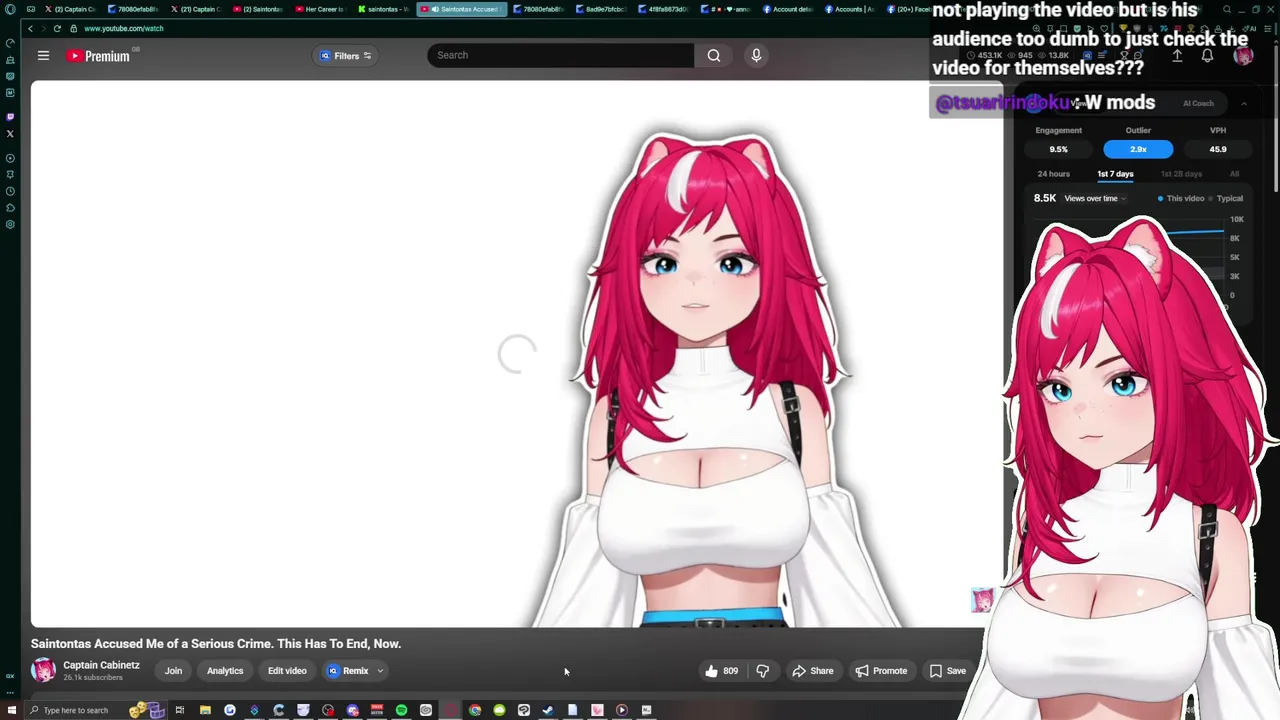Open Google Chrome from the taskbar
This screenshot has width=1280, height=720.
475,710
